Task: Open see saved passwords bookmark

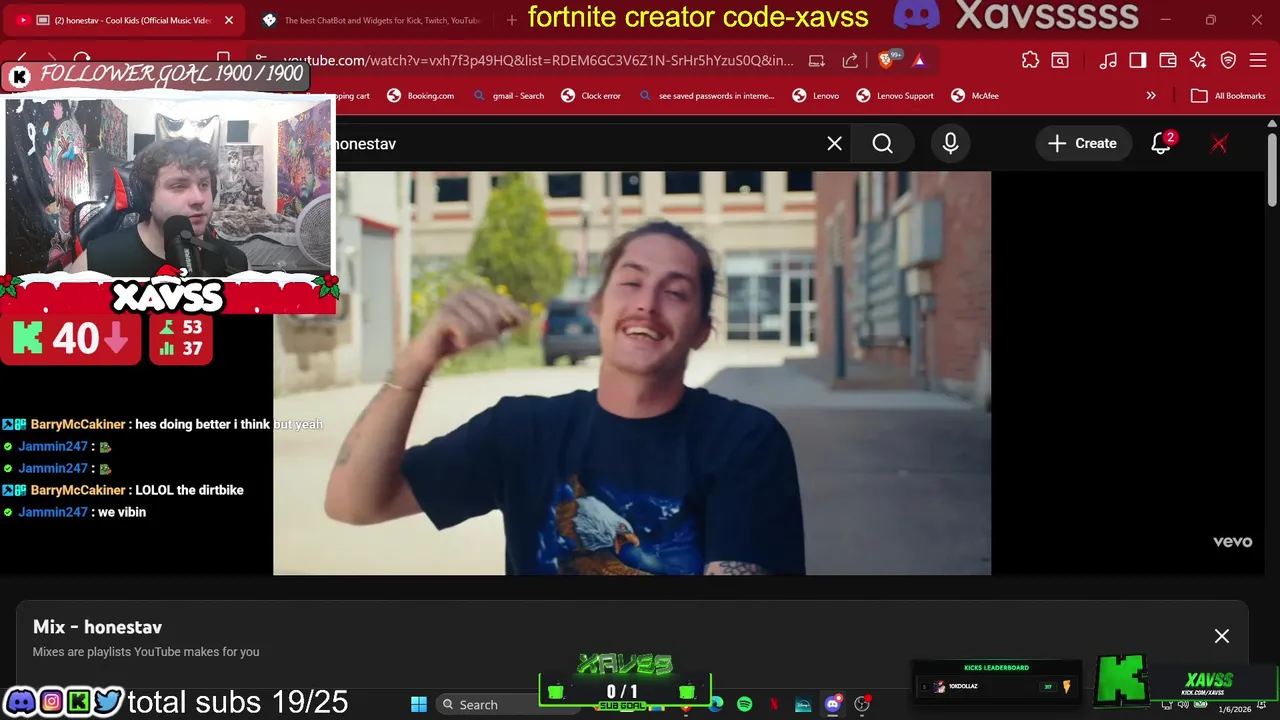Action: [707, 96]
